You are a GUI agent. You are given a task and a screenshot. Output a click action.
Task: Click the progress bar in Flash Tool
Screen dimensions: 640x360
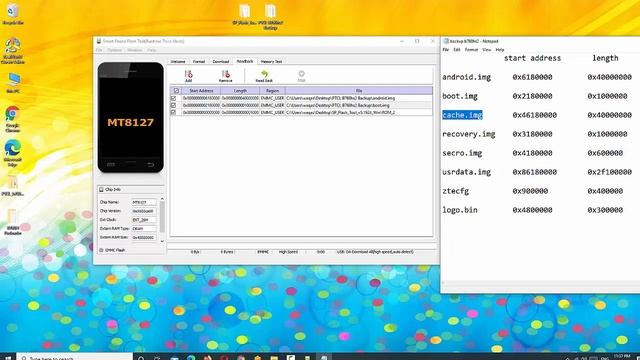coord(302,245)
